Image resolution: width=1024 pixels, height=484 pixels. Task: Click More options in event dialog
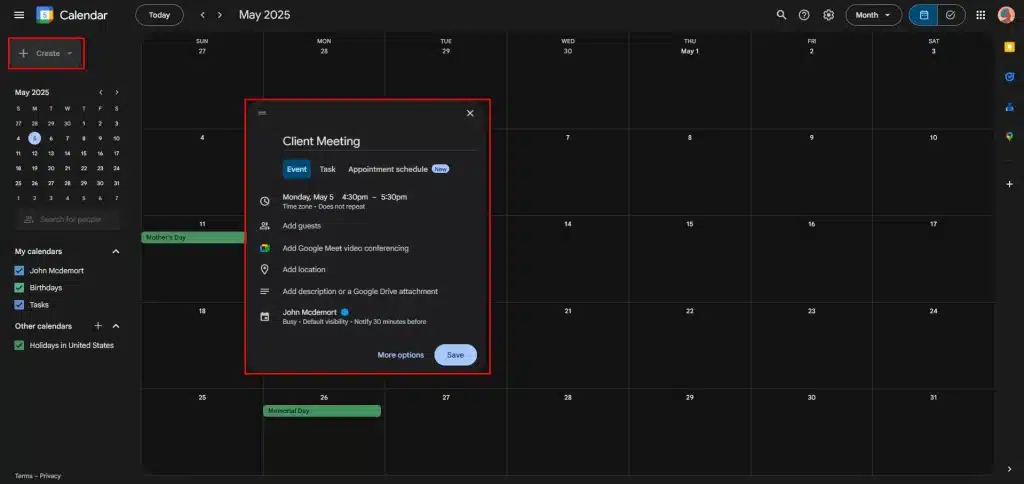400,355
